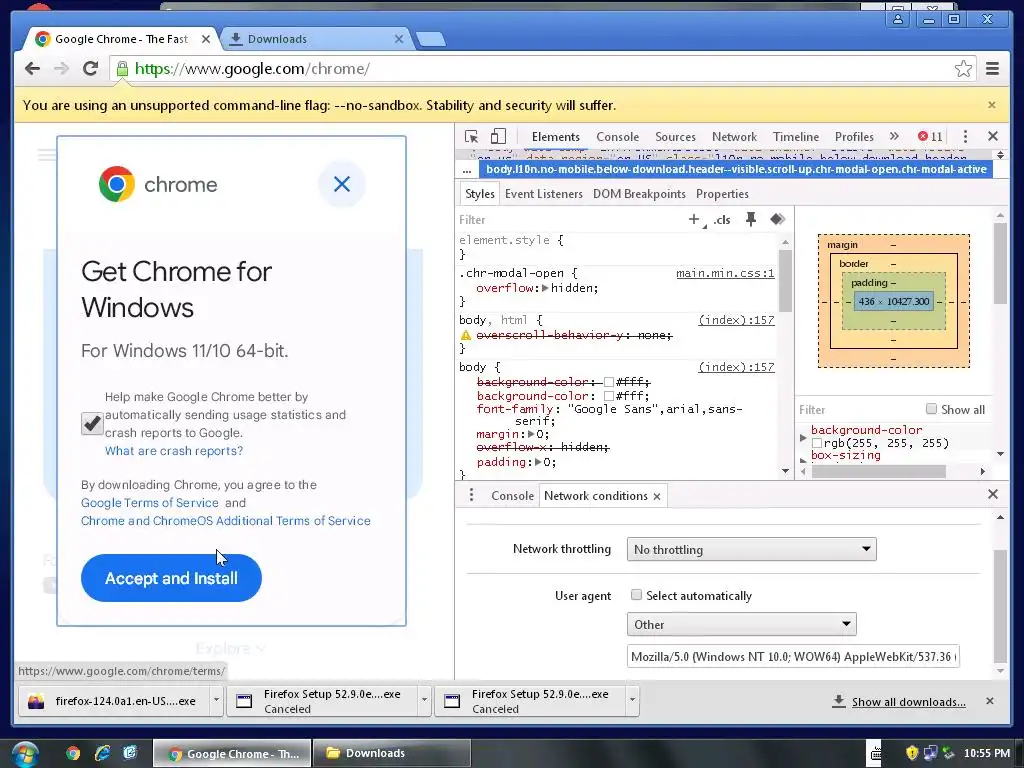The width and height of the screenshot is (1024, 768).
Task: Open the Other user agent dropdown
Action: pos(741,624)
